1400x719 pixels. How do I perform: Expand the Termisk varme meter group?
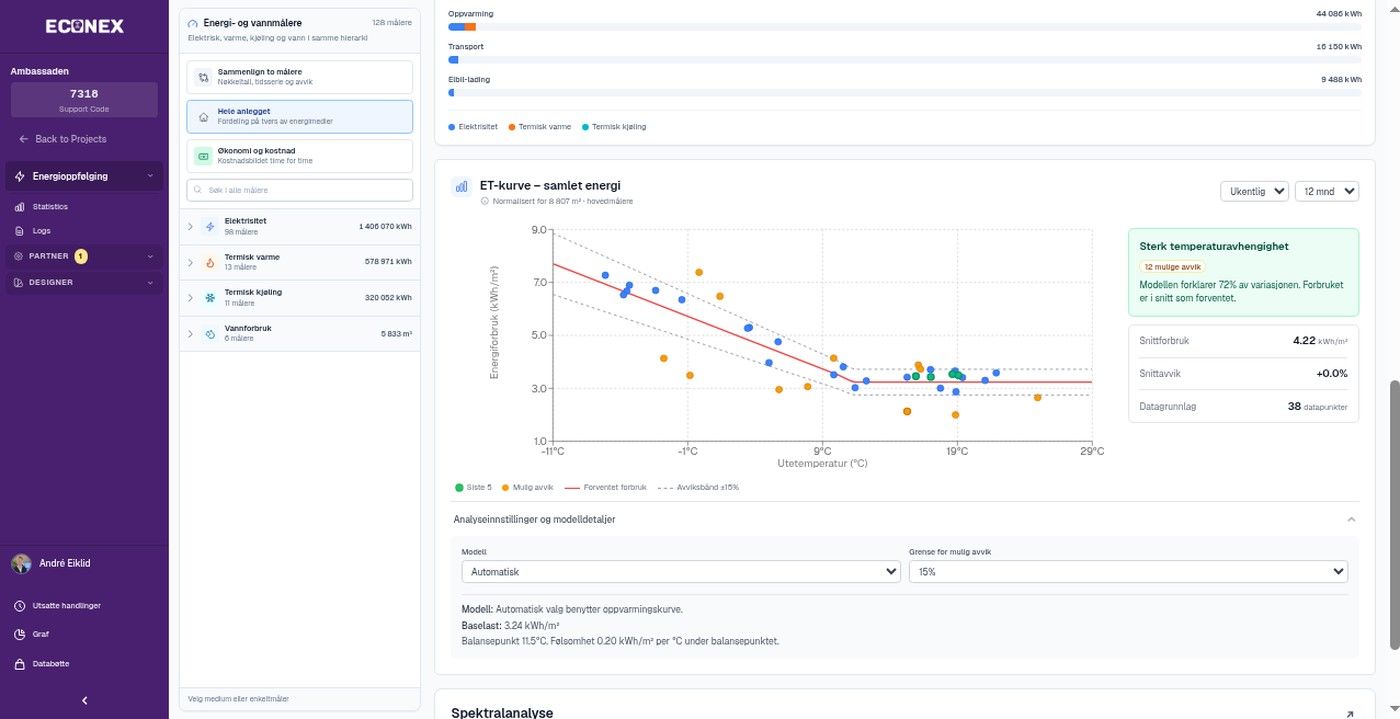pos(190,262)
